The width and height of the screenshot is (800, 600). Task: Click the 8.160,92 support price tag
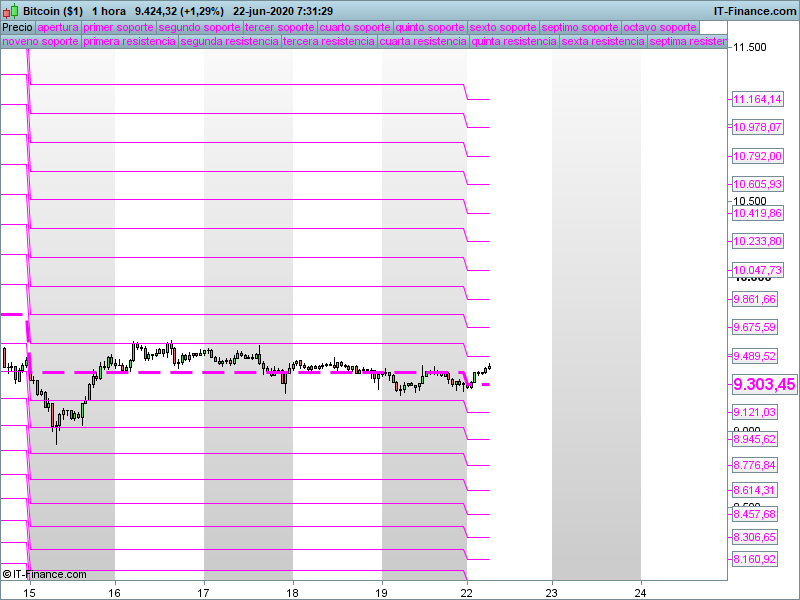coord(755,559)
